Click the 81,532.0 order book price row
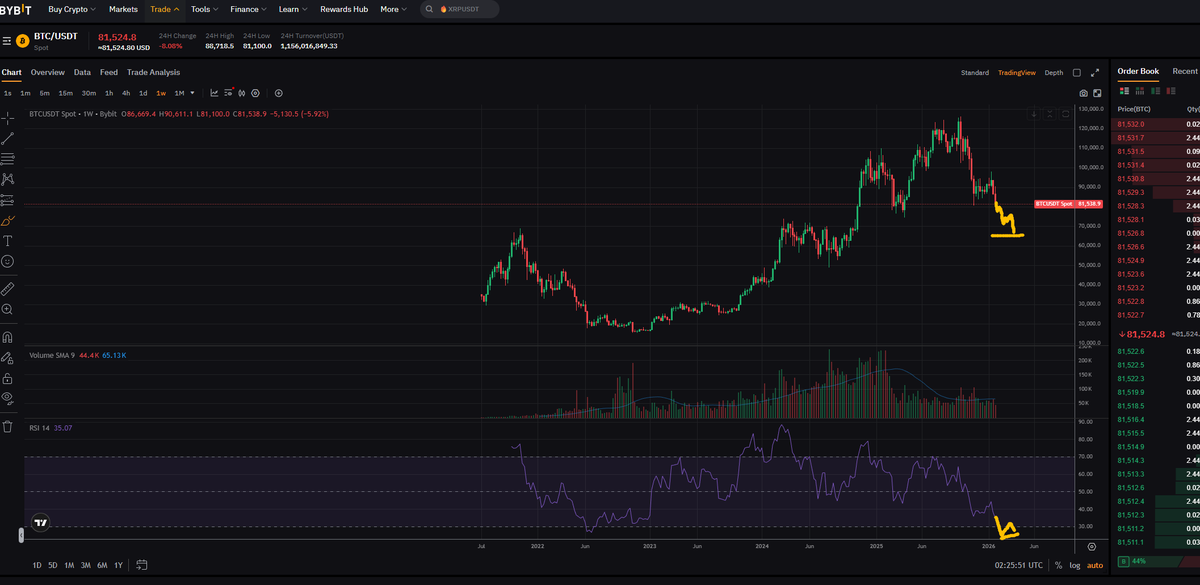Image resolution: width=1200 pixels, height=585 pixels. 1156,124
